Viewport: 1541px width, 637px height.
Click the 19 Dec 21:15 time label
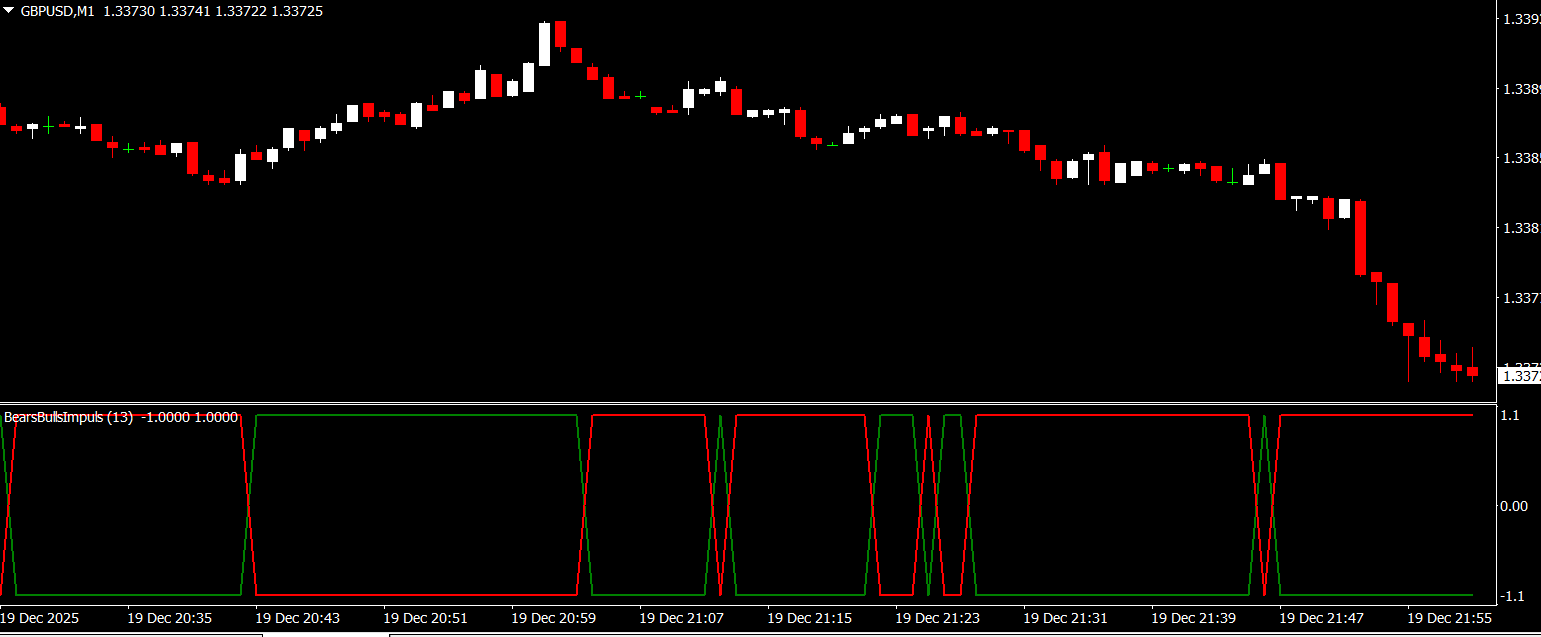pyautogui.click(x=809, y=619)
